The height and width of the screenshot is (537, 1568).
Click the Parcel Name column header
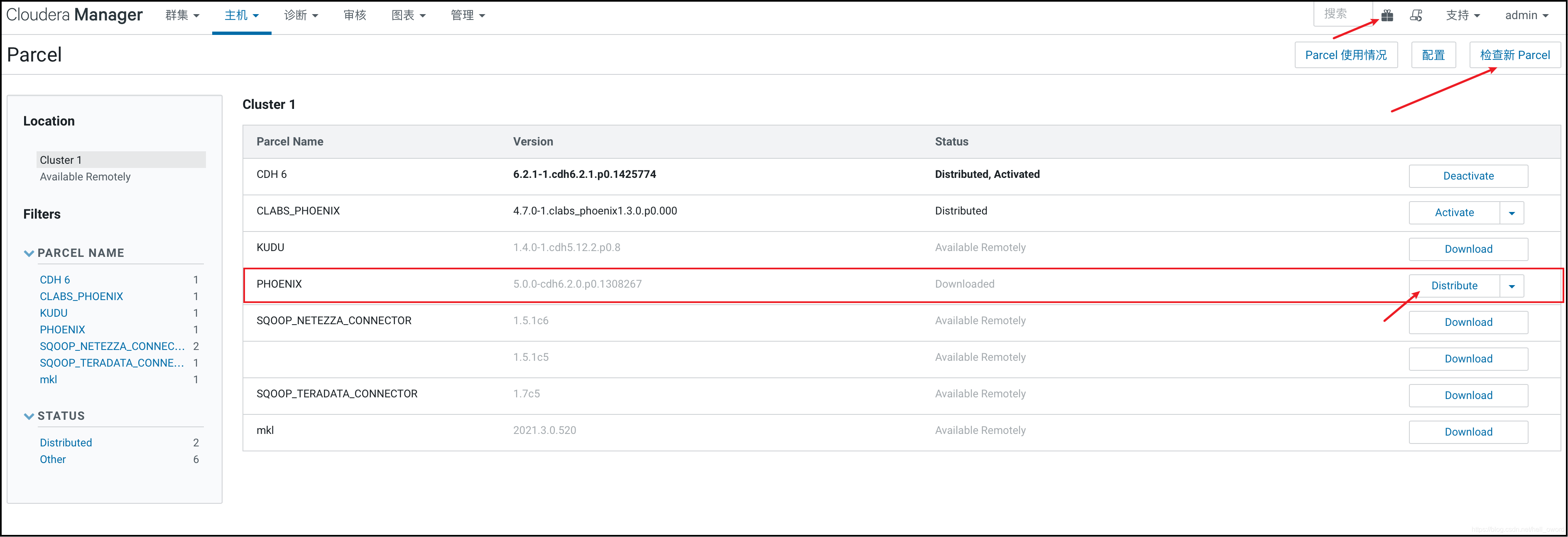[x=290, y=141]
